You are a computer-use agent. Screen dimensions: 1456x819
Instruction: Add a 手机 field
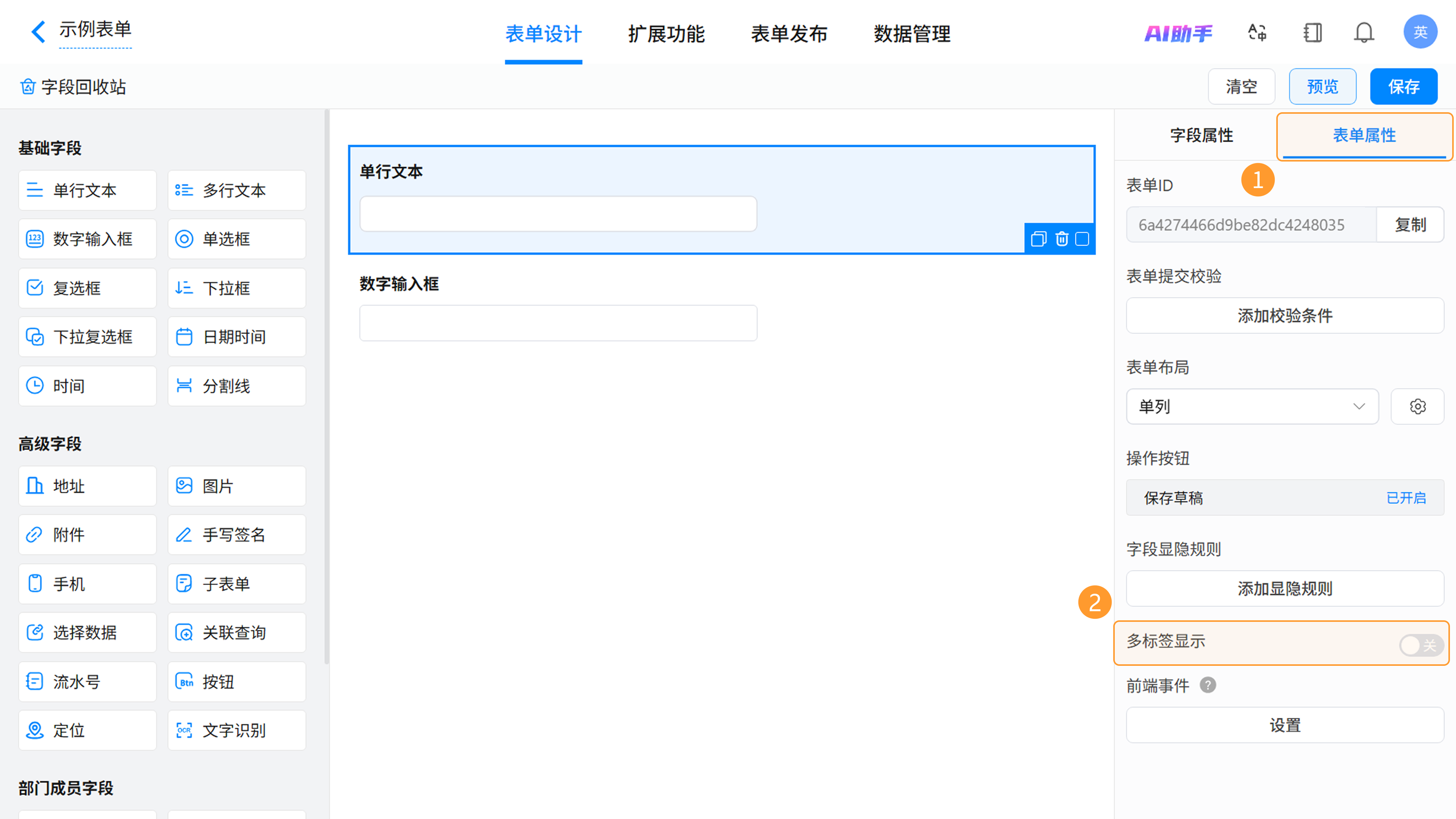[88, 584]
